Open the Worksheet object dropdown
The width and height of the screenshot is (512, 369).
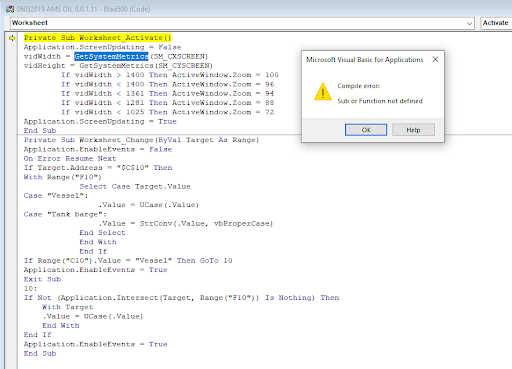(x=469, y=23)
